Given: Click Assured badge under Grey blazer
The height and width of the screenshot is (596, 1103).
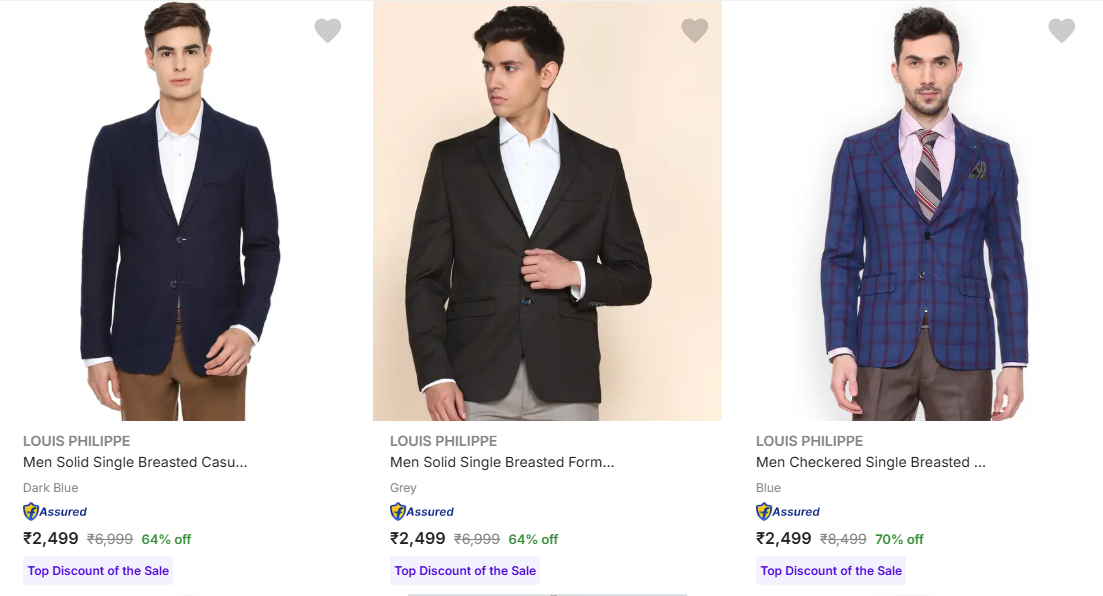Looking at the screenshot, I should click(422, 512).
